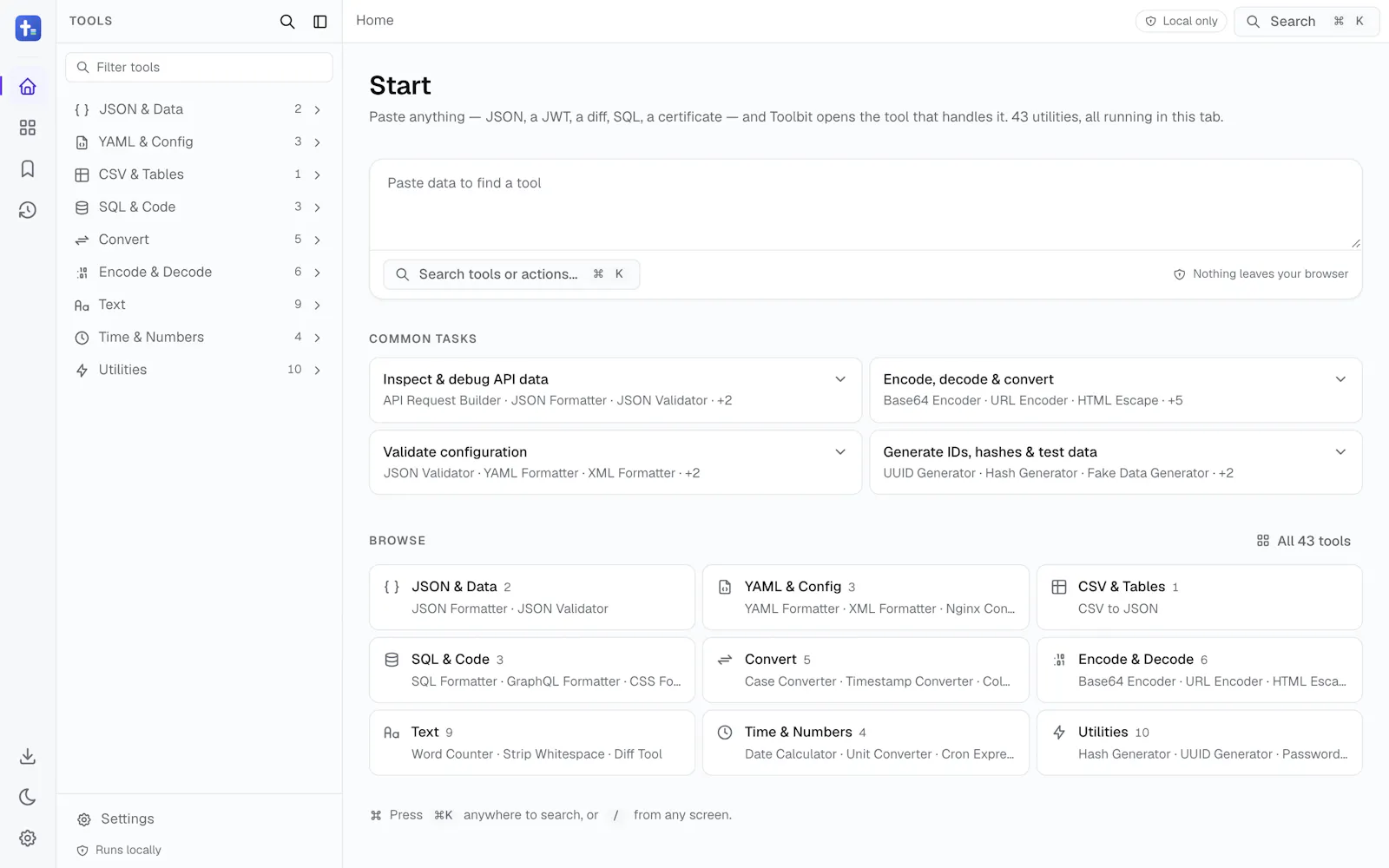Click the settings gear in left rail

[28, 838]
